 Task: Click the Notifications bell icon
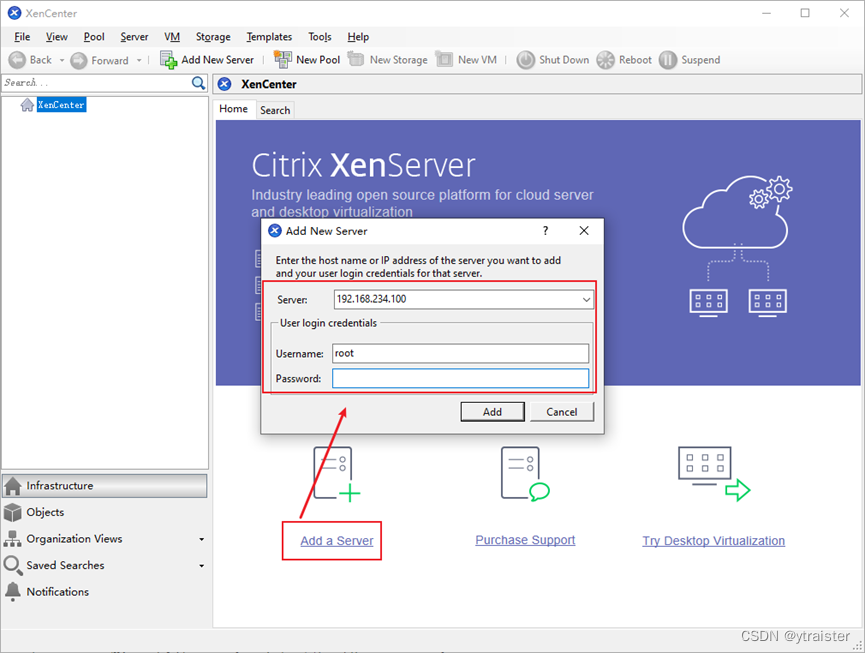click(x=13, y=592)
